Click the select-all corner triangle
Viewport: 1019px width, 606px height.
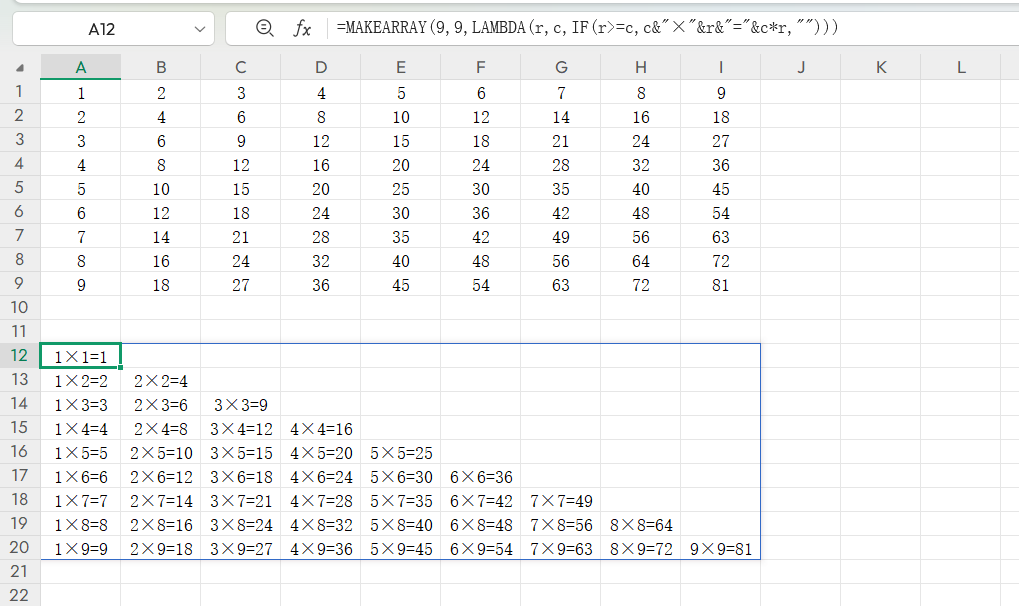click(20, 68)
